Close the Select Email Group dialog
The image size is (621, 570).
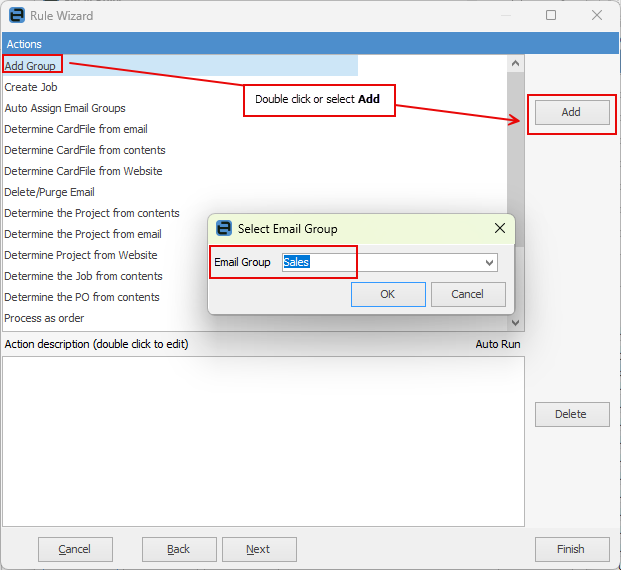(x=500, y=228)
